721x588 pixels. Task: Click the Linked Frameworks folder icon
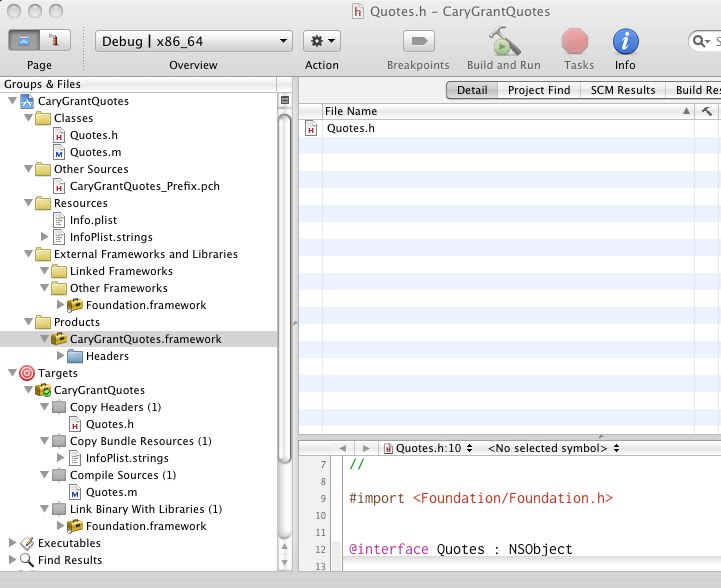59,271
